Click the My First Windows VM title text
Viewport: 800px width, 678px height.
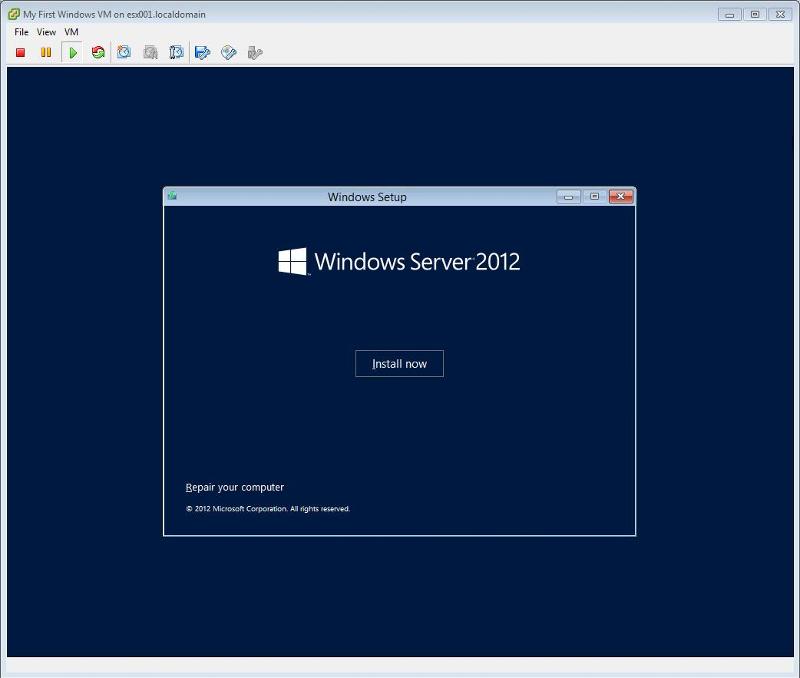pos(114,14)
